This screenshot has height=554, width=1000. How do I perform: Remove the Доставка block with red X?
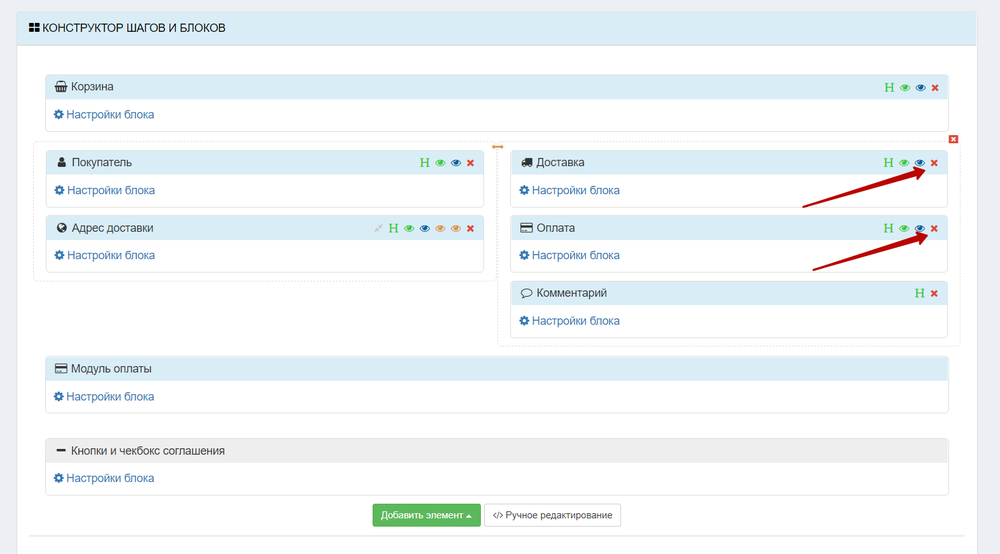[x=934, y=163]
